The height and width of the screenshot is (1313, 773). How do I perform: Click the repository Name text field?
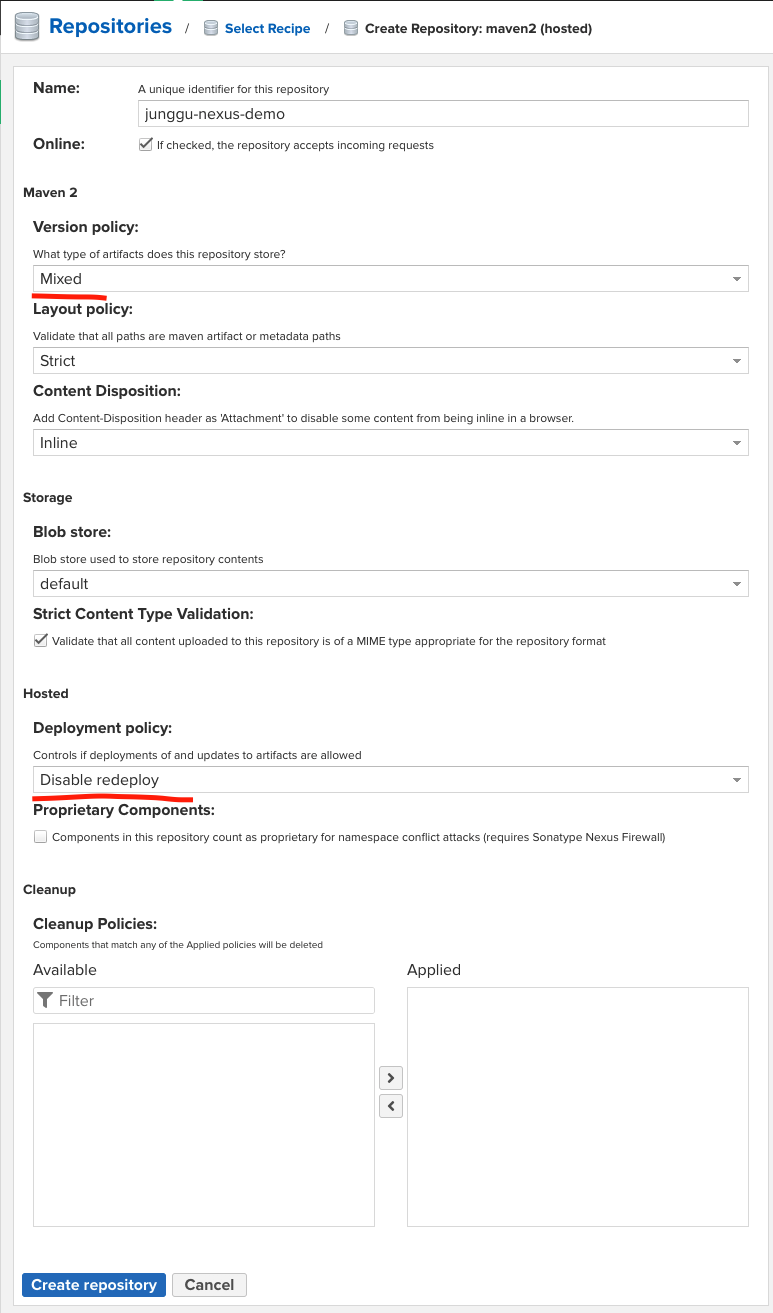(x=443, y=114)
